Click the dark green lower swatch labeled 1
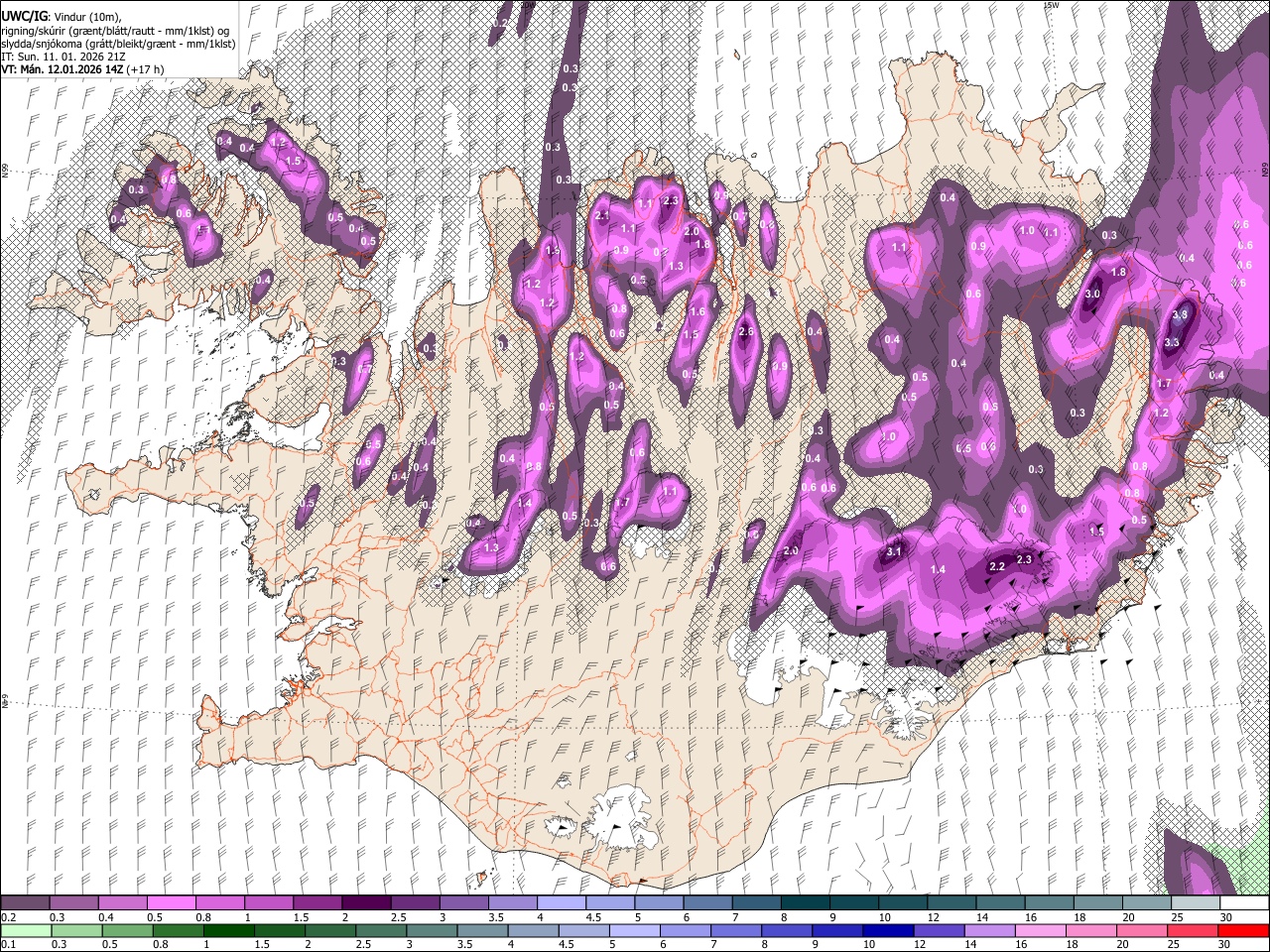Screen dimensions: 1270x952 [x=229, y=930]
